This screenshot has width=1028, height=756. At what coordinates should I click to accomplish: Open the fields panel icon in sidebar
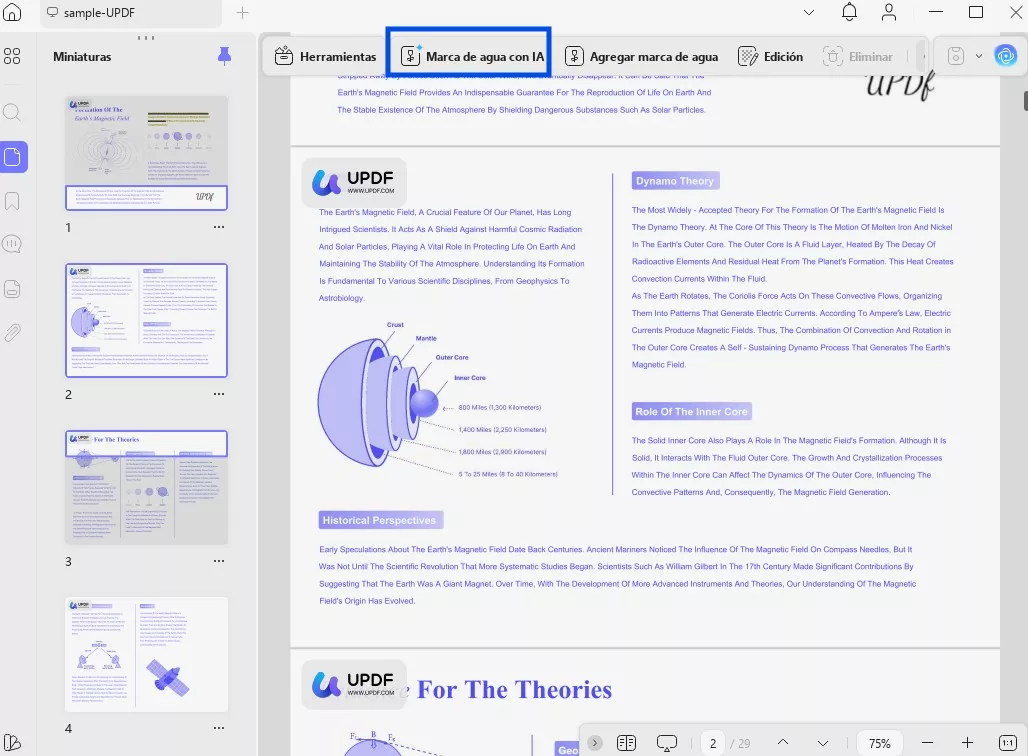coord(12,288)
